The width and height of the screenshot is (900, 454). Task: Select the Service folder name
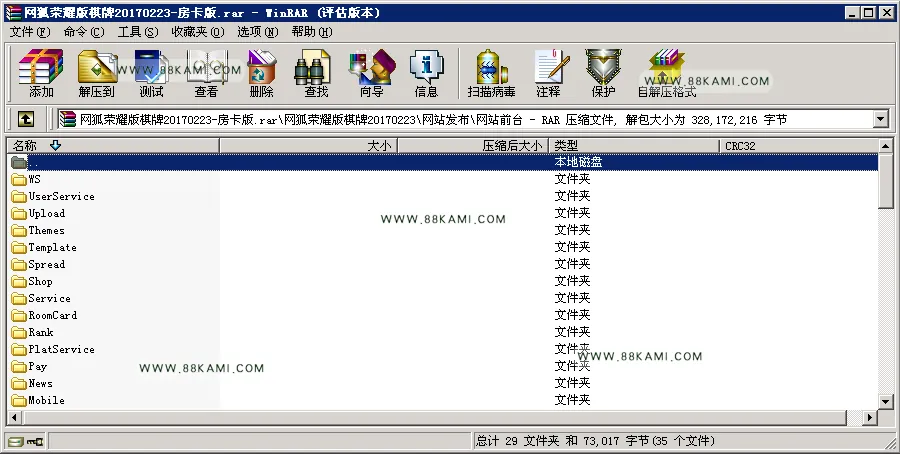pos(49,298)
